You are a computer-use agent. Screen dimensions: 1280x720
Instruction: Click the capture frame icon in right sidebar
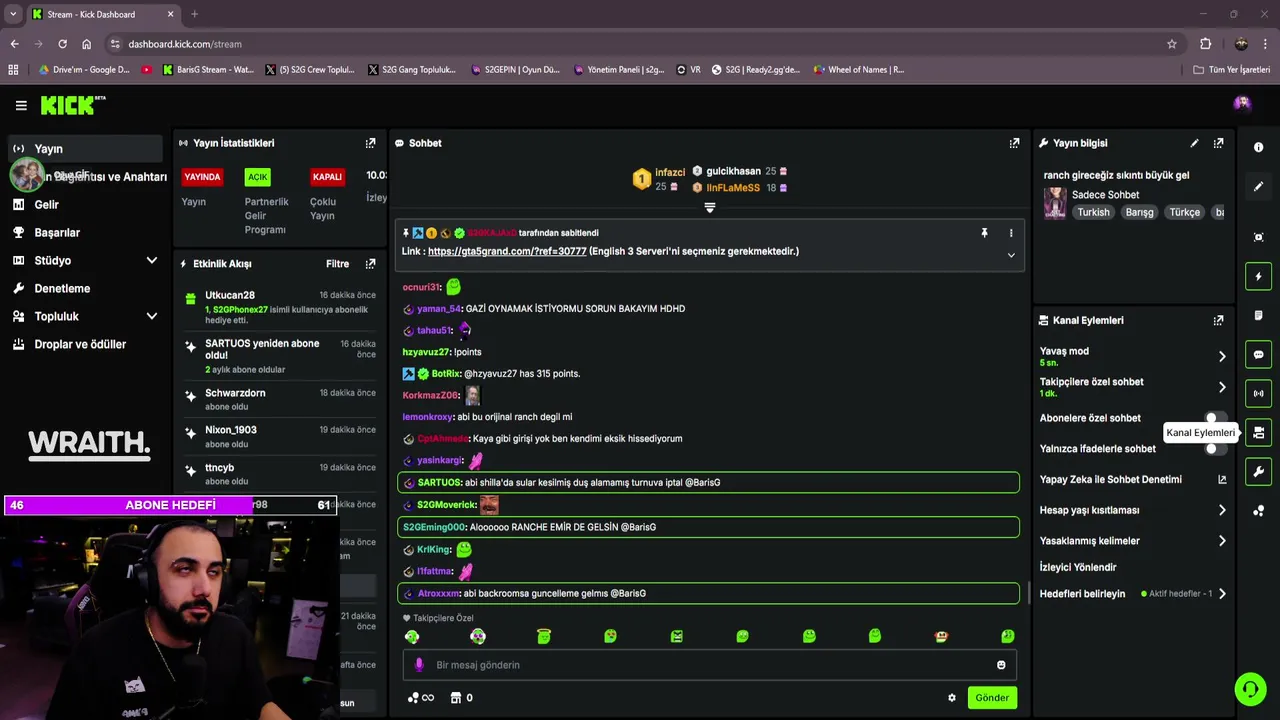(1258, 237)
